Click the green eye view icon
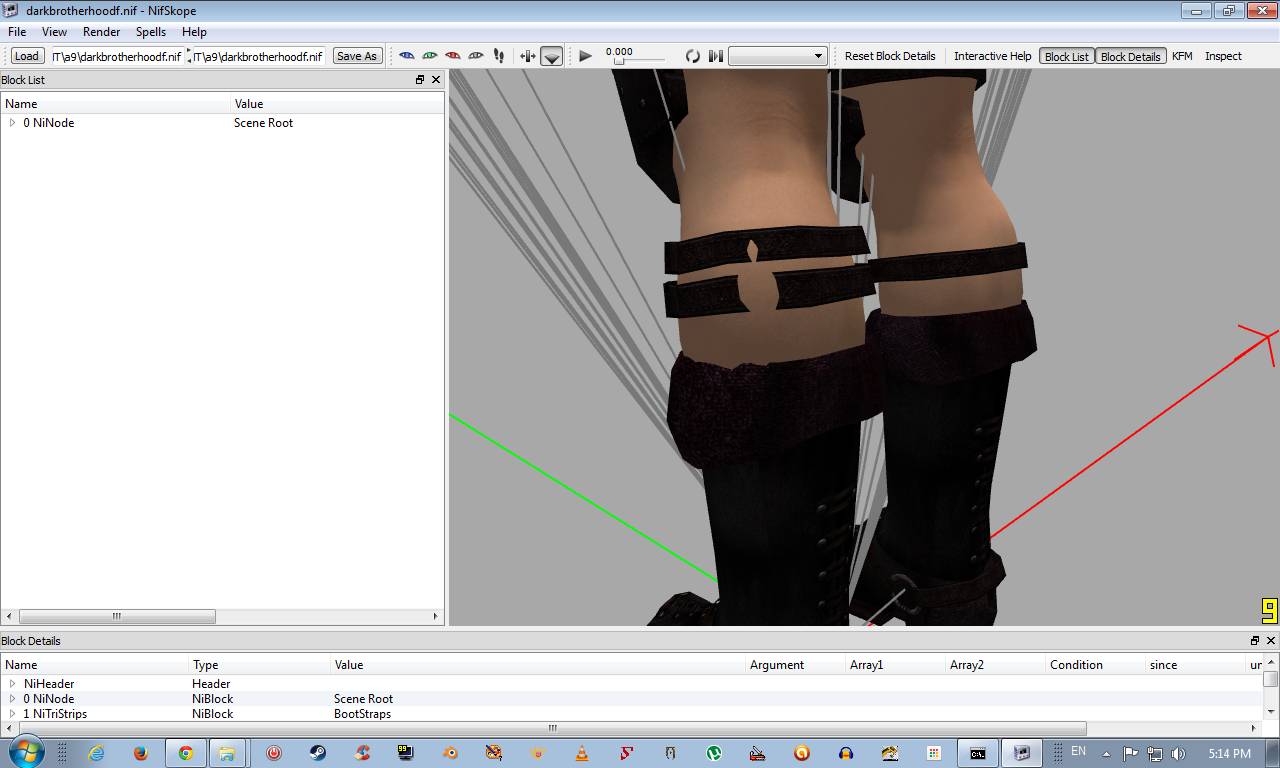 pos(430,56)
